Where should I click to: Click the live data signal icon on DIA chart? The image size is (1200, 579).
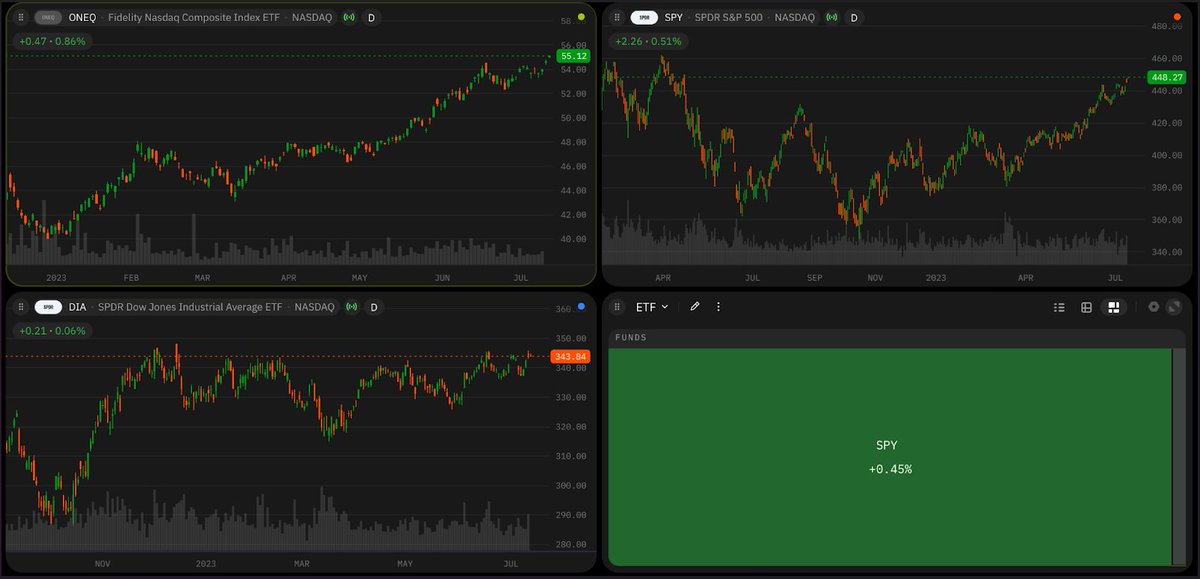351,307
